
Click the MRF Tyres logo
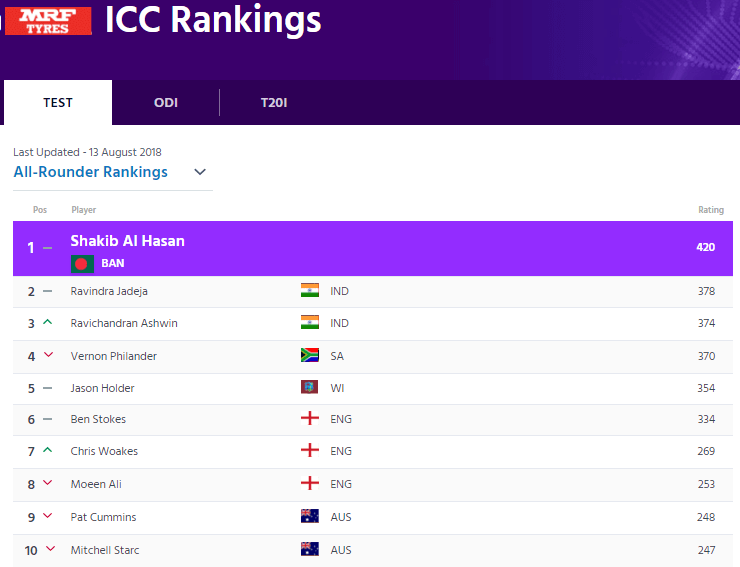pos(47,21)
